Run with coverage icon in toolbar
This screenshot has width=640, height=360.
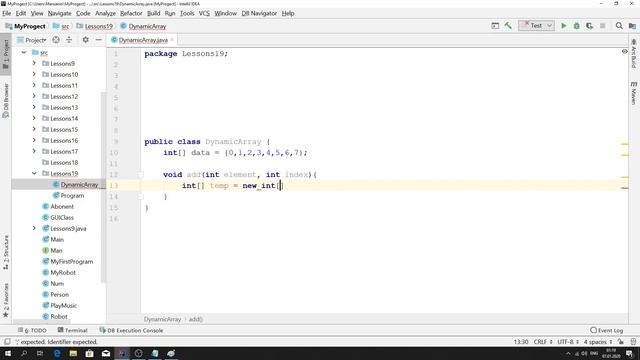tap(589, 26)
